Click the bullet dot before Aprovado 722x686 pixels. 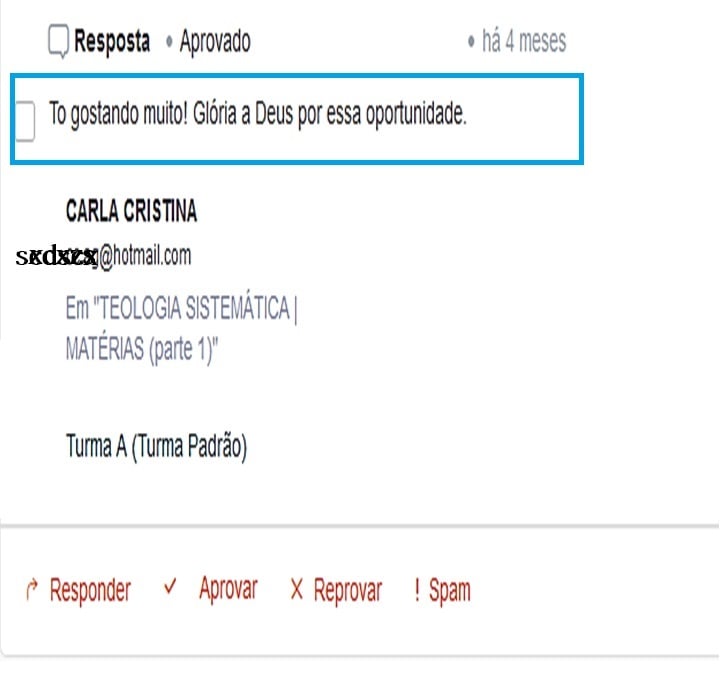coord(169,42)
